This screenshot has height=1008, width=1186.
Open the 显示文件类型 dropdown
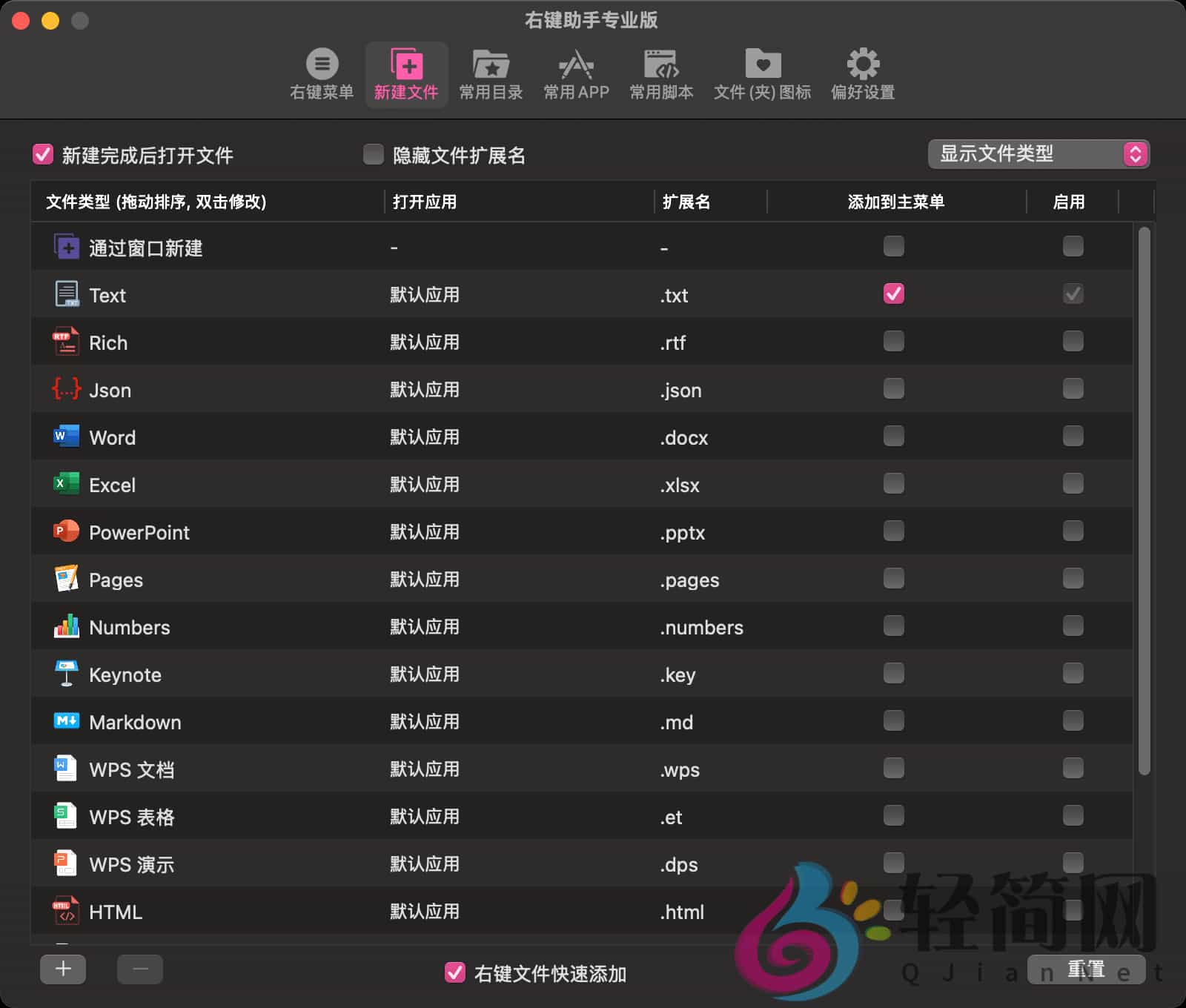coord(1037,155)
